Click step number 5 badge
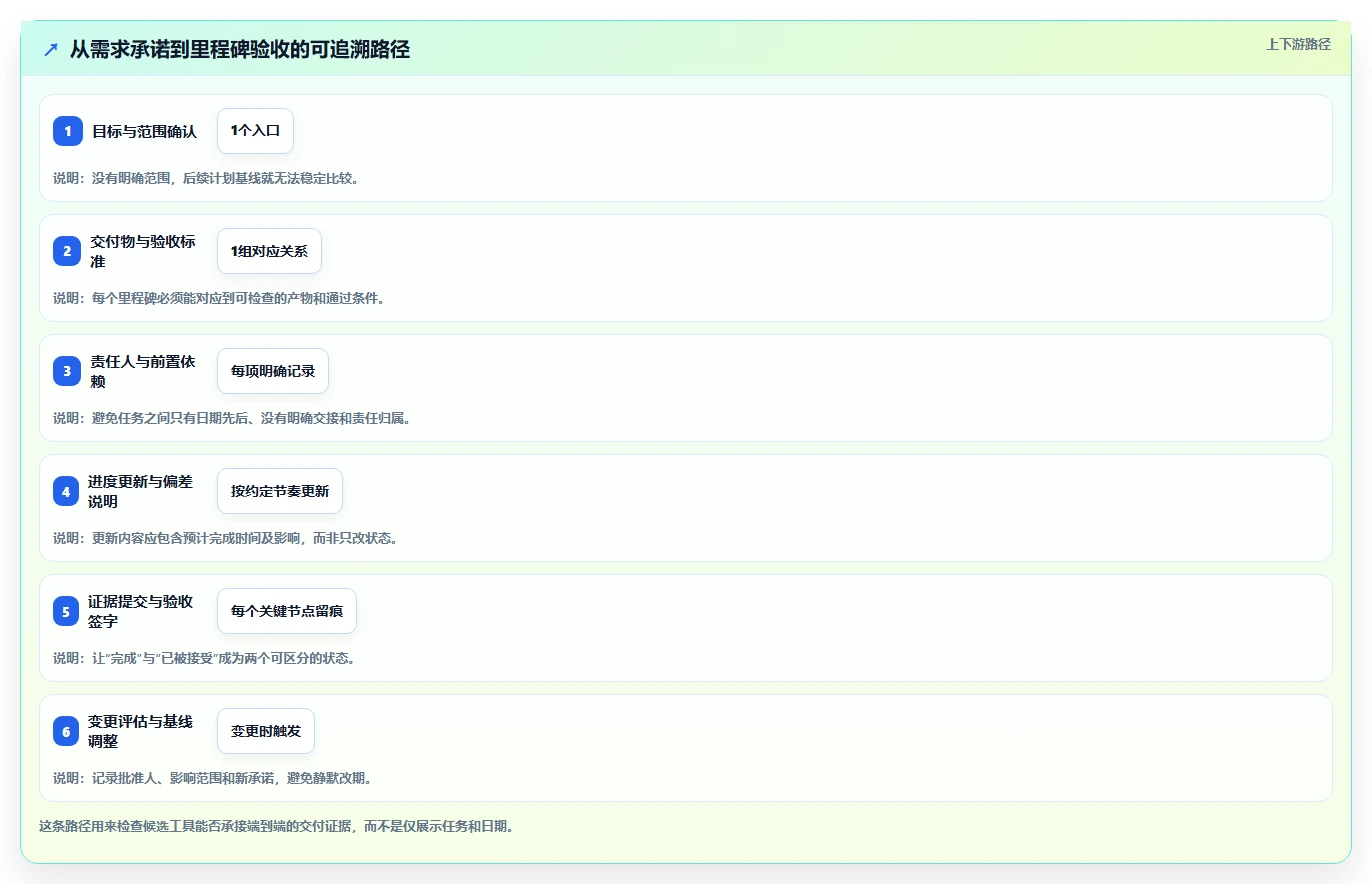The image size is (1372, 884). tap(67, 611)
